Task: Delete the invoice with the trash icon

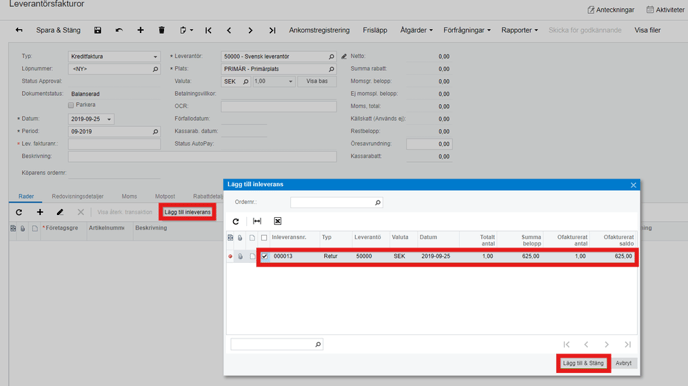Action: coord(161,30)
